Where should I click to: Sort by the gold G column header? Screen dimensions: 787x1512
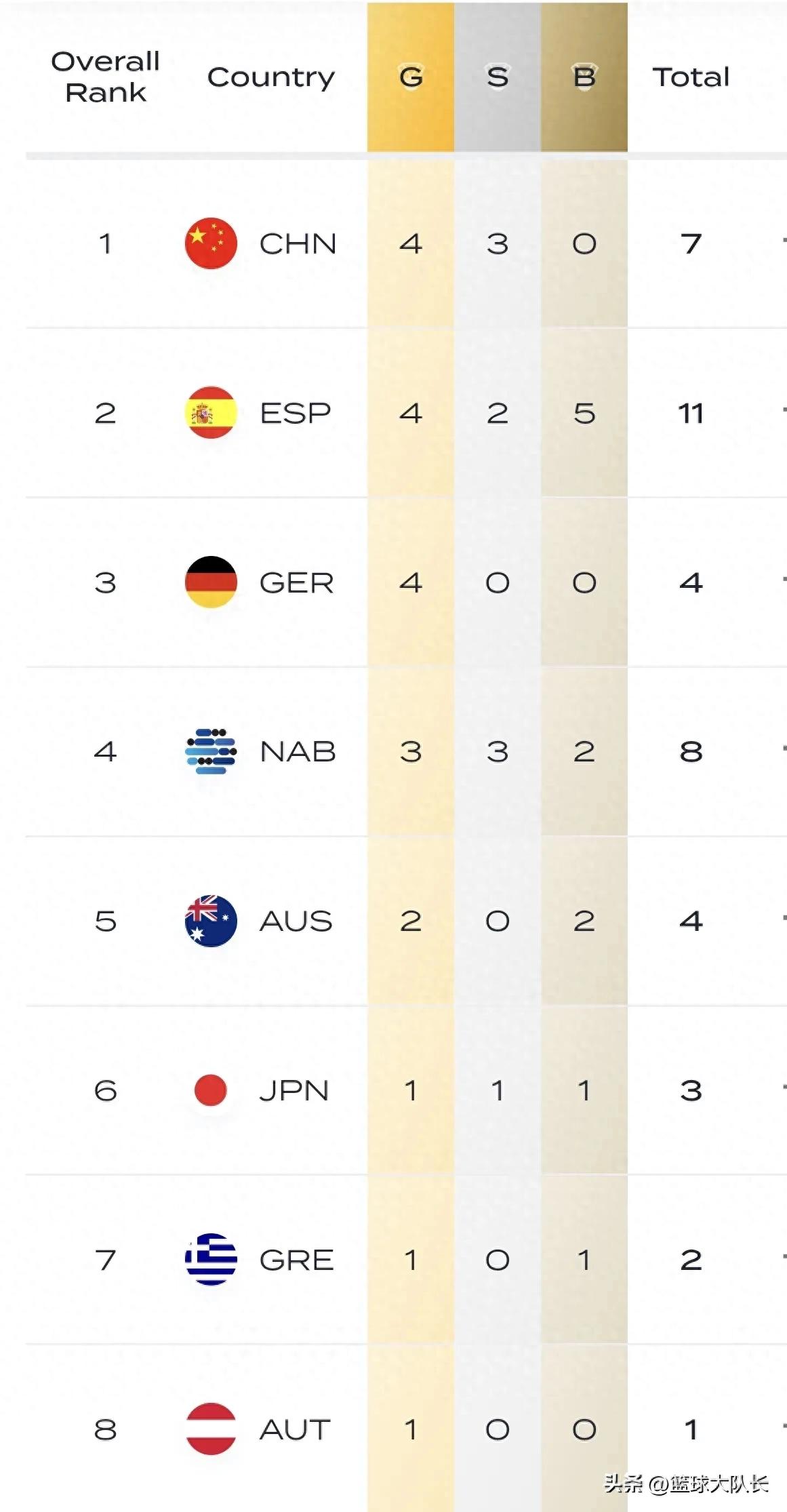[x=411, y=77]
